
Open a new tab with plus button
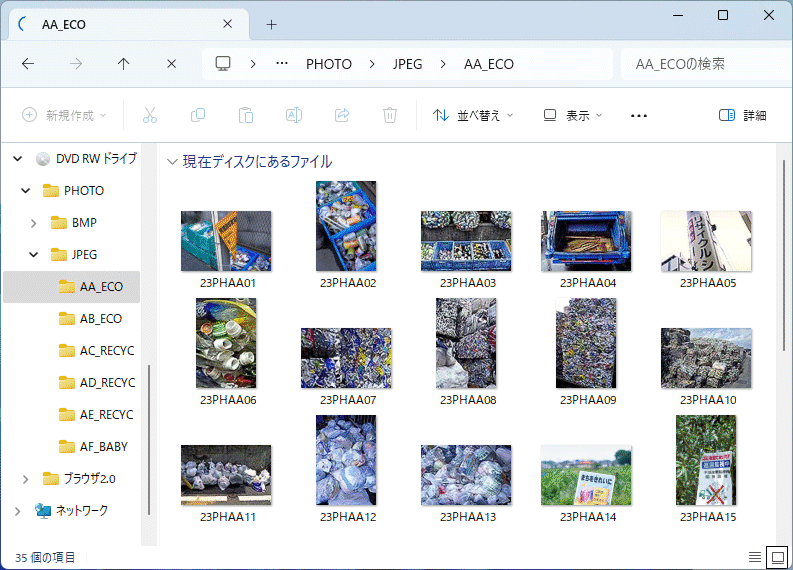pos(271,24)
